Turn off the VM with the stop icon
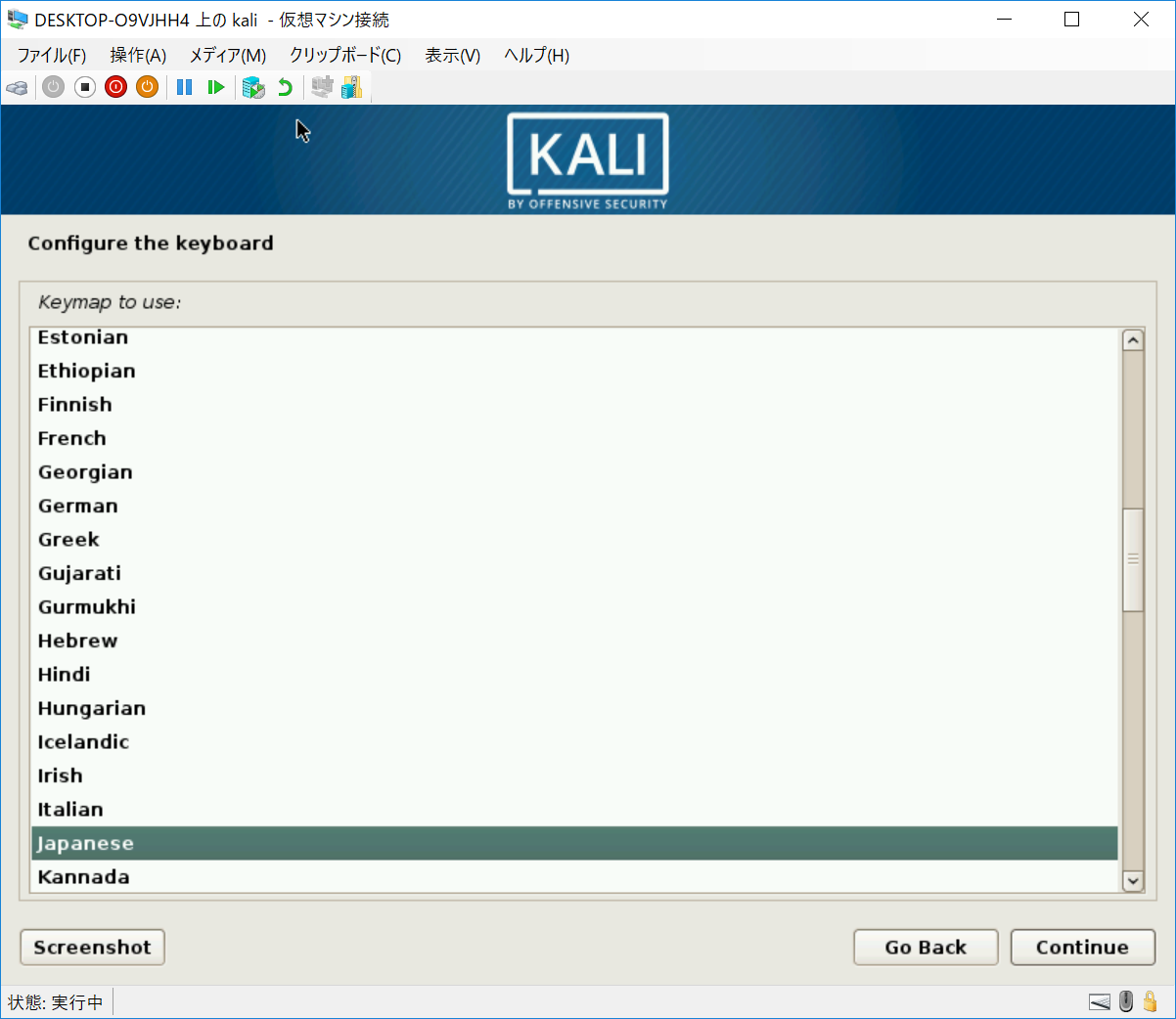Screen dimensions: 1176x1019 [85, 88]
